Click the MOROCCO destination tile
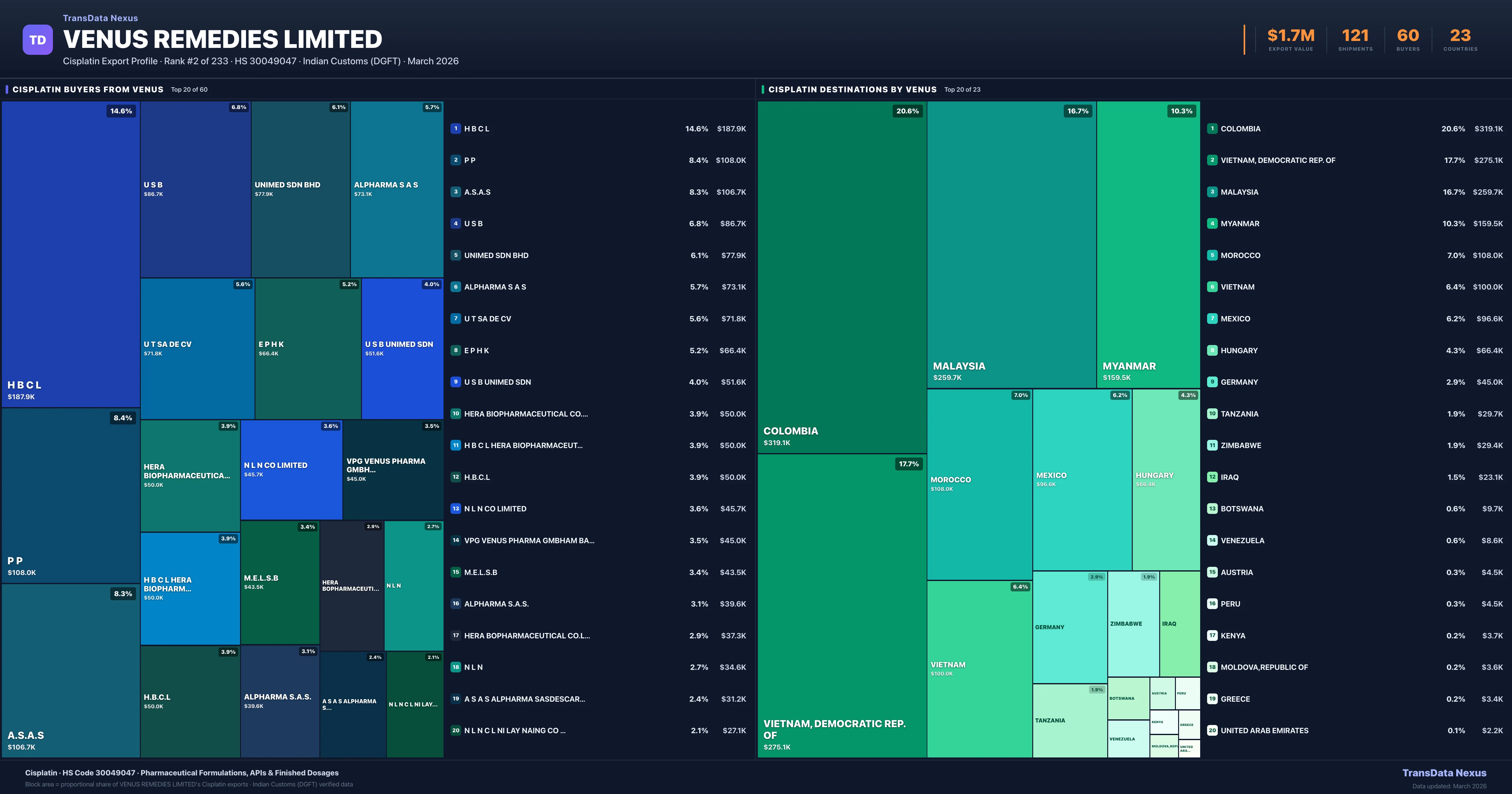This screenshot has width=1512, height=794. tap(979, 484)
